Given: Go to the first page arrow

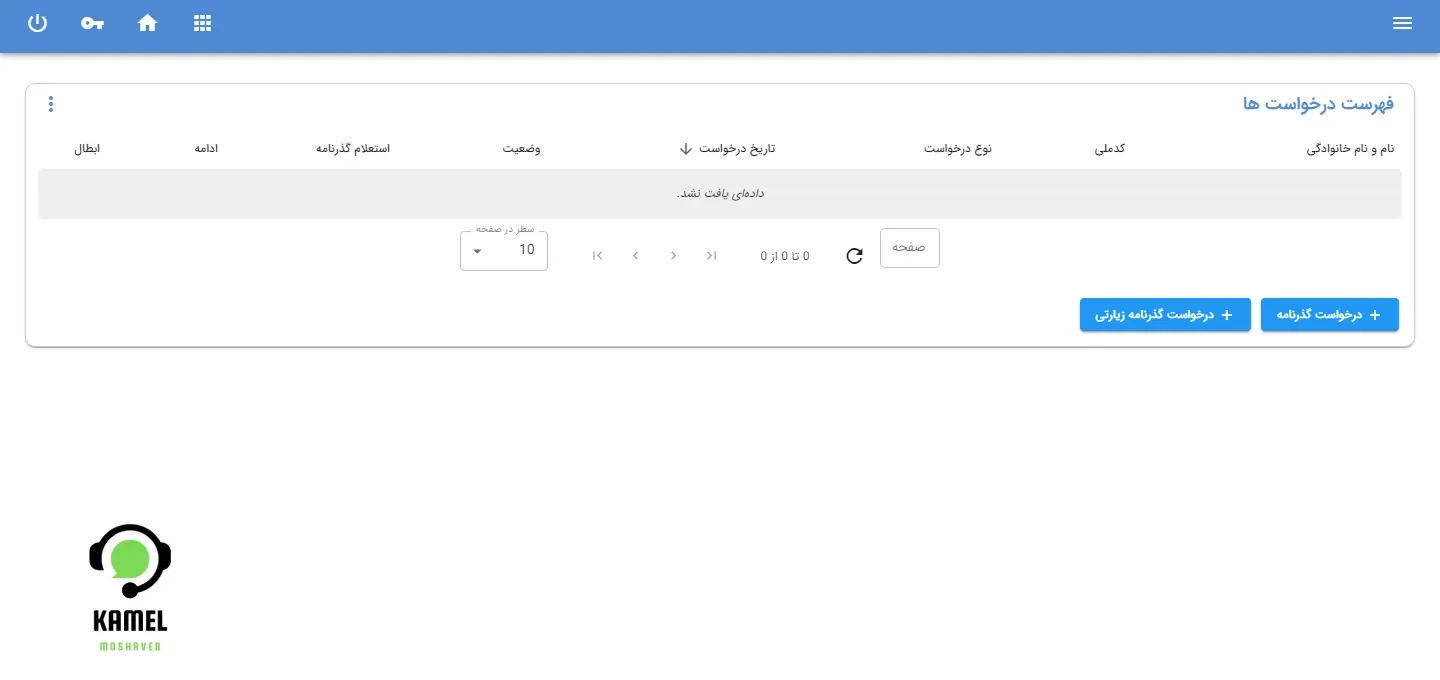Looking at the screenshot, I should (711, 256).
